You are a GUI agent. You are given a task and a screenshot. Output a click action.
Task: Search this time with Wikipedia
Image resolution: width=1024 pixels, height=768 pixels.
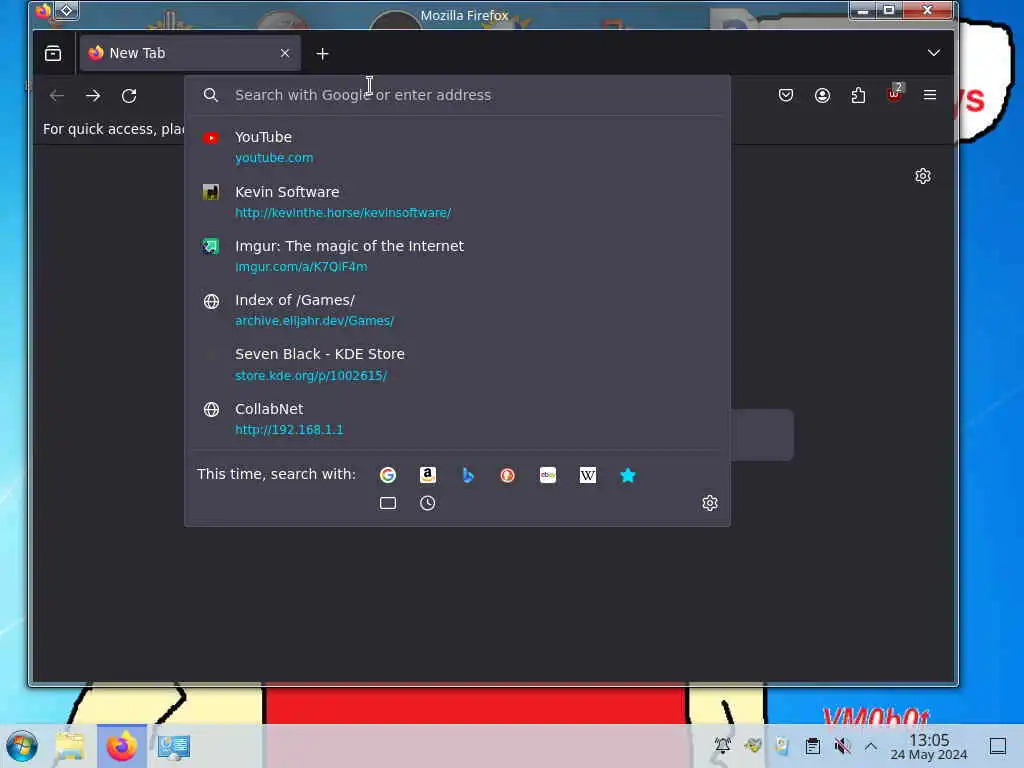588,475
